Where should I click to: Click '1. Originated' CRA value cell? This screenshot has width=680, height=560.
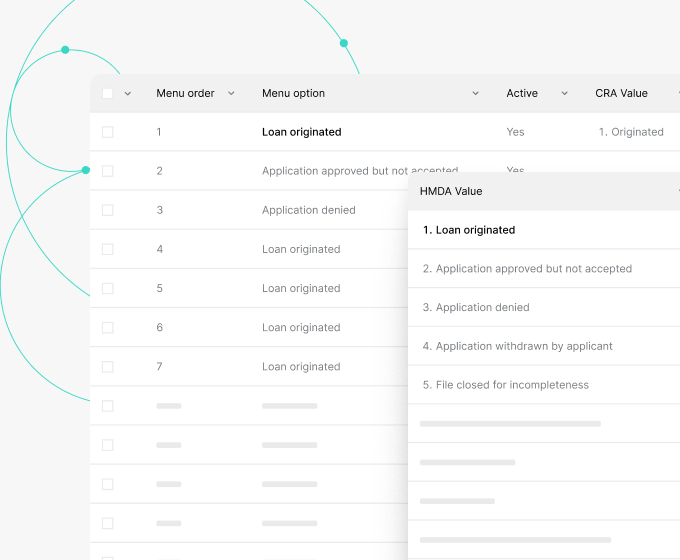coord(631,132)
